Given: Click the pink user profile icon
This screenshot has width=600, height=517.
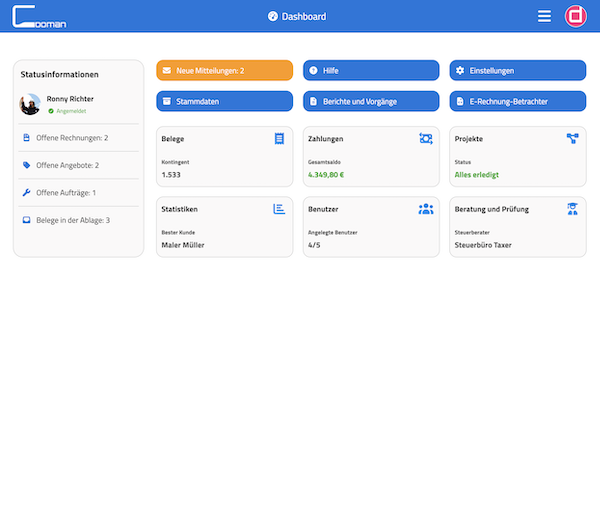Looking at the screenshot, I should click(x=576, y=16).
